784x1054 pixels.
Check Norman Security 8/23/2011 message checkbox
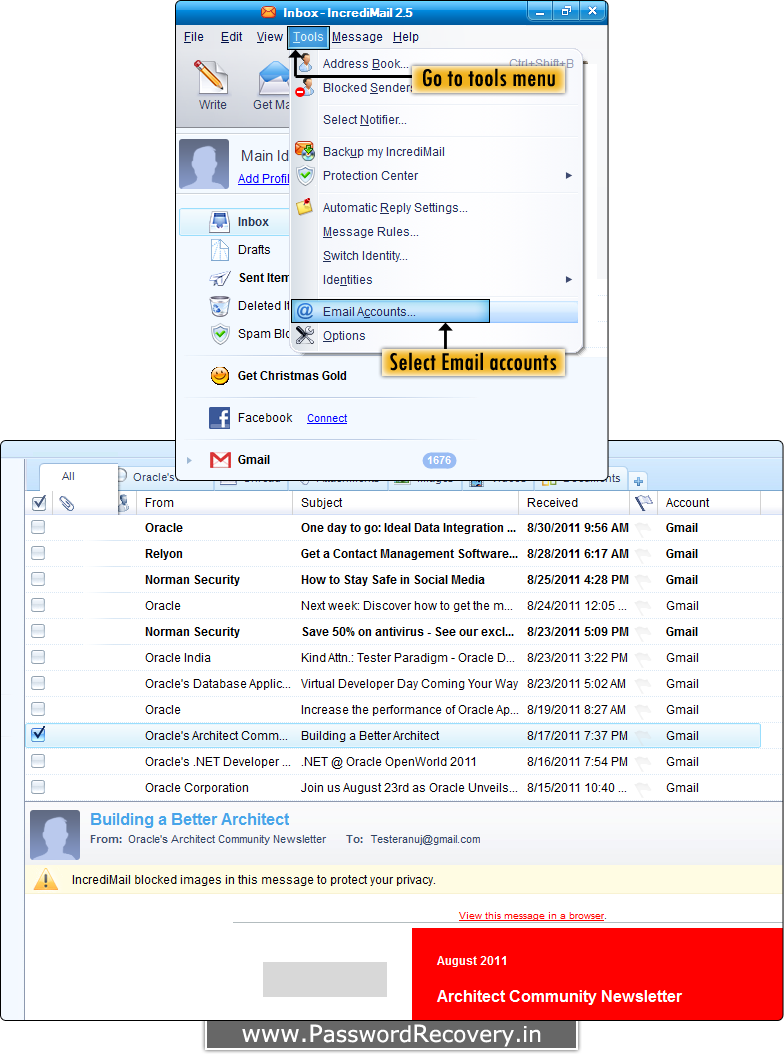coord(38,631)
